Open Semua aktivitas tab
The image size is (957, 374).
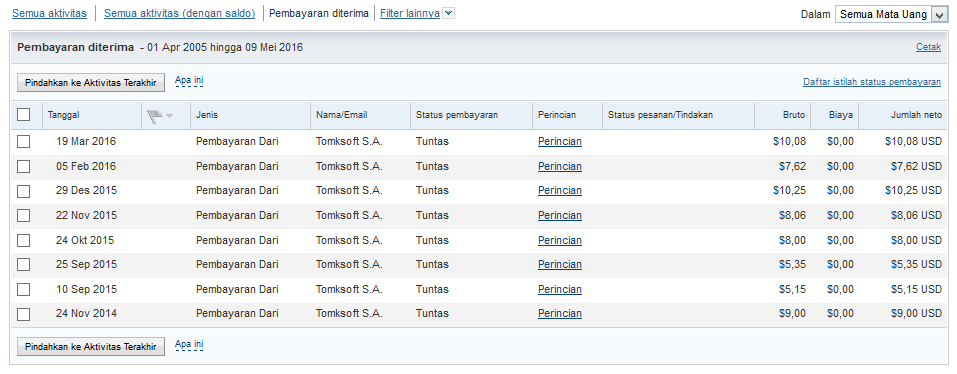tap(49, 13)
